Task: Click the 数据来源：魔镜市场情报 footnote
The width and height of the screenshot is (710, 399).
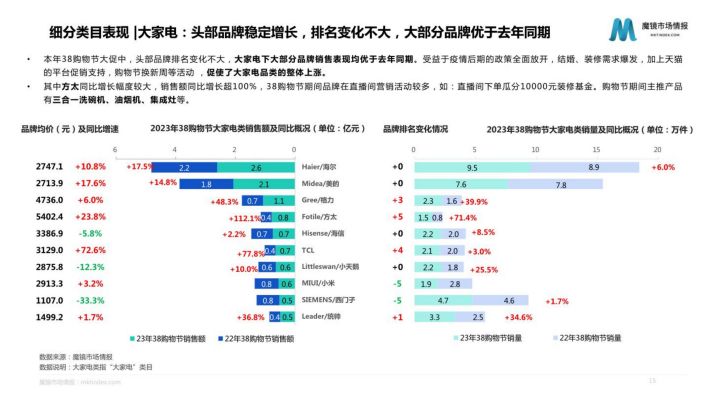Action: click(x=76, y=357)
